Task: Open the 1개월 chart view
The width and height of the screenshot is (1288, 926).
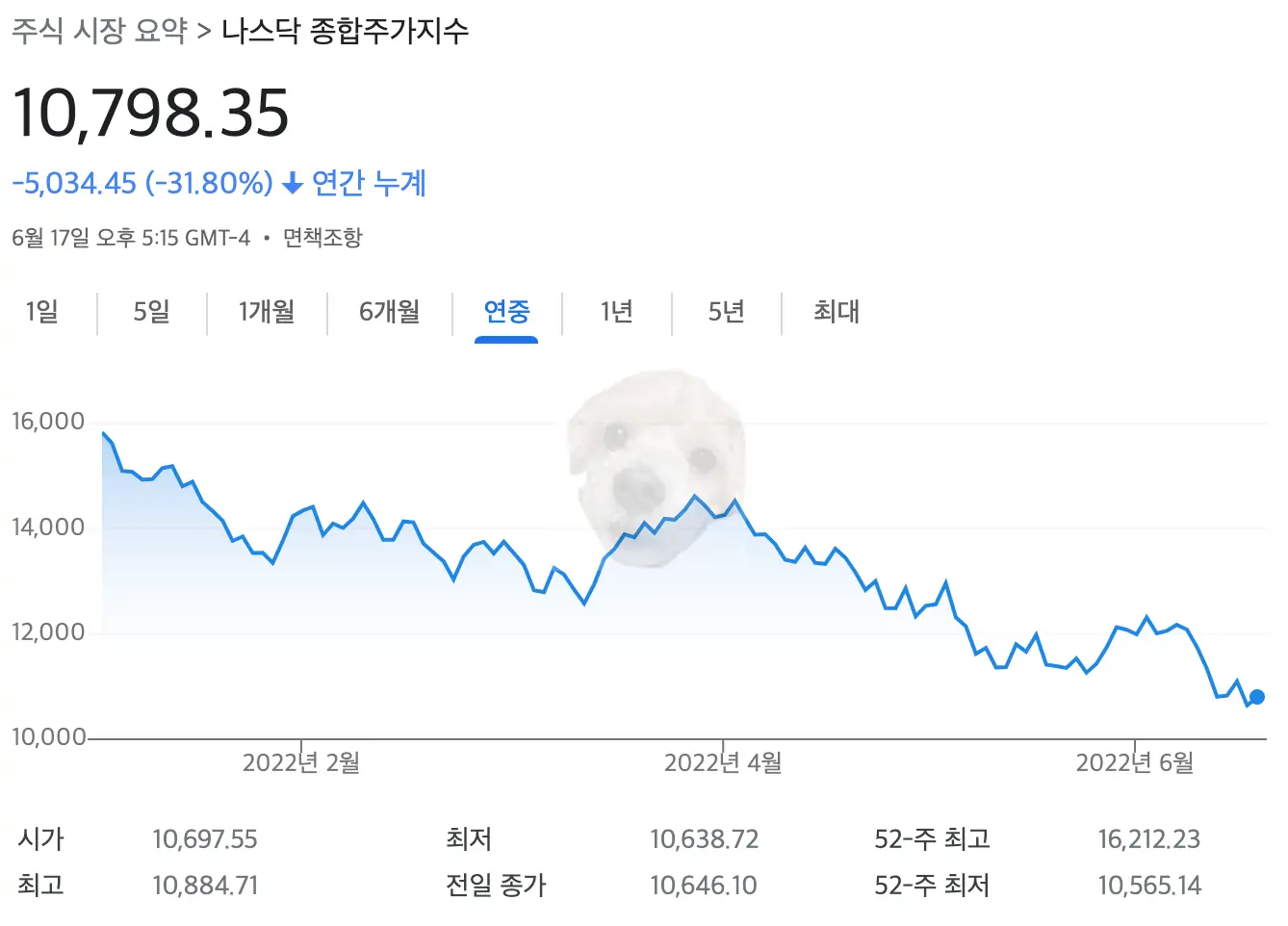Action: [266, 312]
